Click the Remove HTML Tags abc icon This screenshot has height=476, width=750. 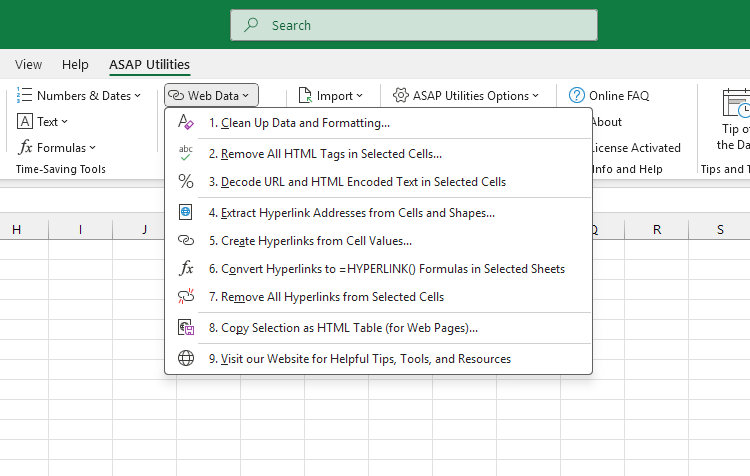tap(185, 153)
